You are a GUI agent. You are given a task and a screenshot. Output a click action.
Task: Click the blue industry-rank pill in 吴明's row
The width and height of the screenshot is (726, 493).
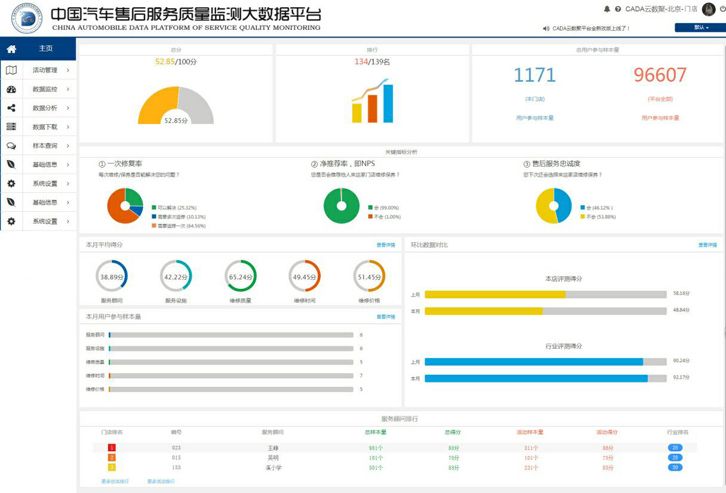(675, 457)
